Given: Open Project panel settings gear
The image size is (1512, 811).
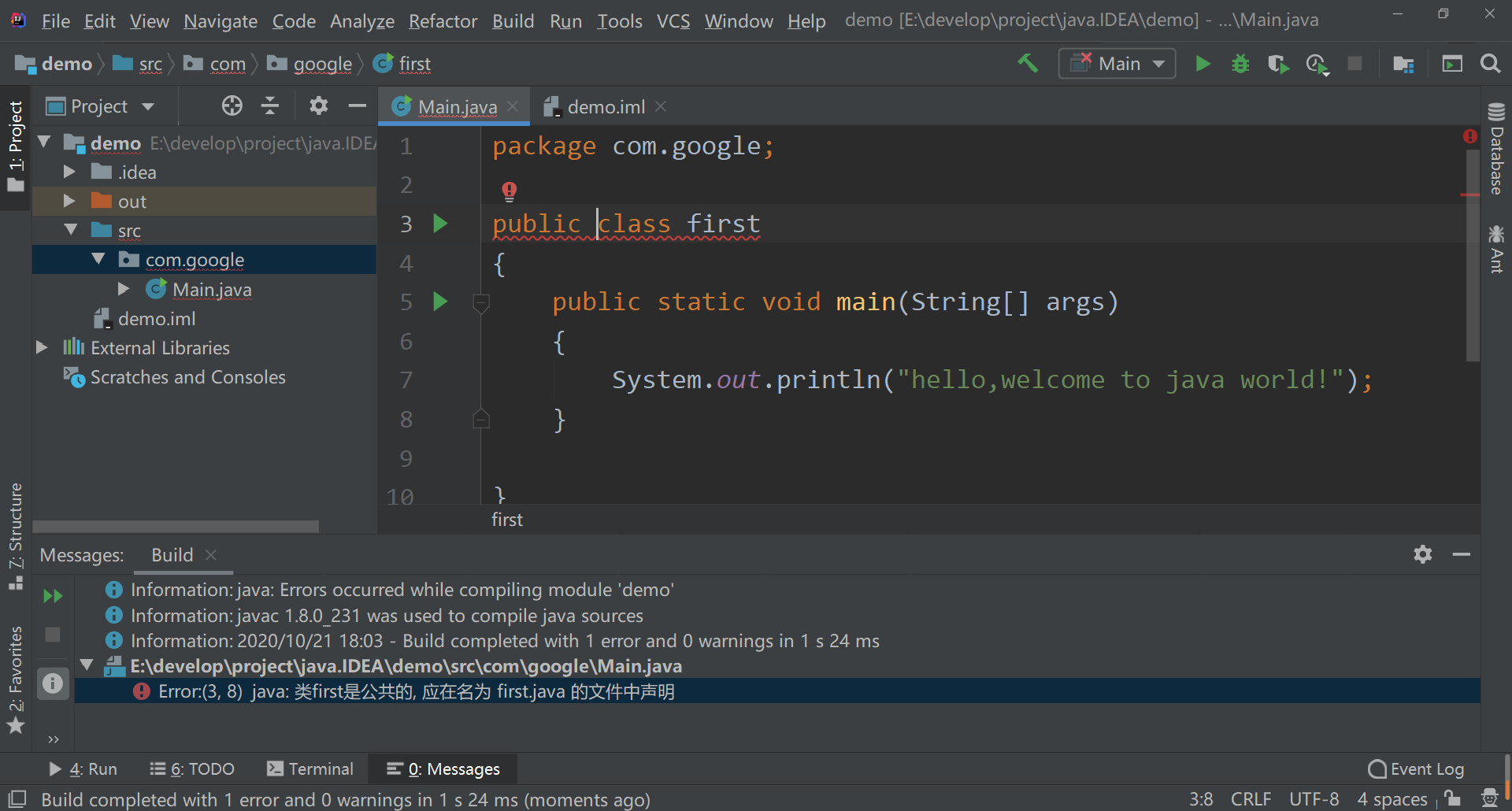Looking at the screenshot, I should (x=318, y=106).
